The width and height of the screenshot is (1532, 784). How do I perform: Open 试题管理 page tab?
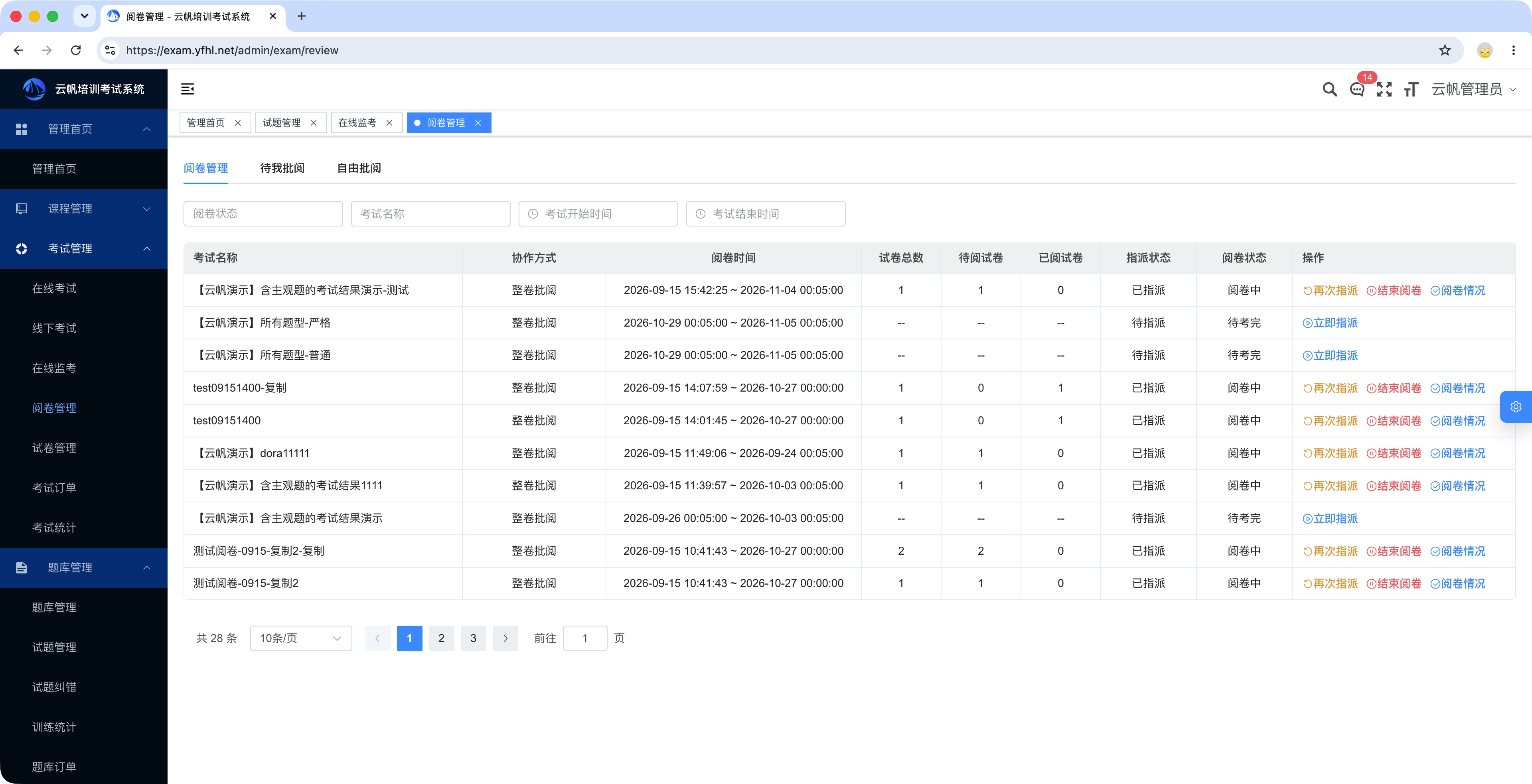[281, 122]
